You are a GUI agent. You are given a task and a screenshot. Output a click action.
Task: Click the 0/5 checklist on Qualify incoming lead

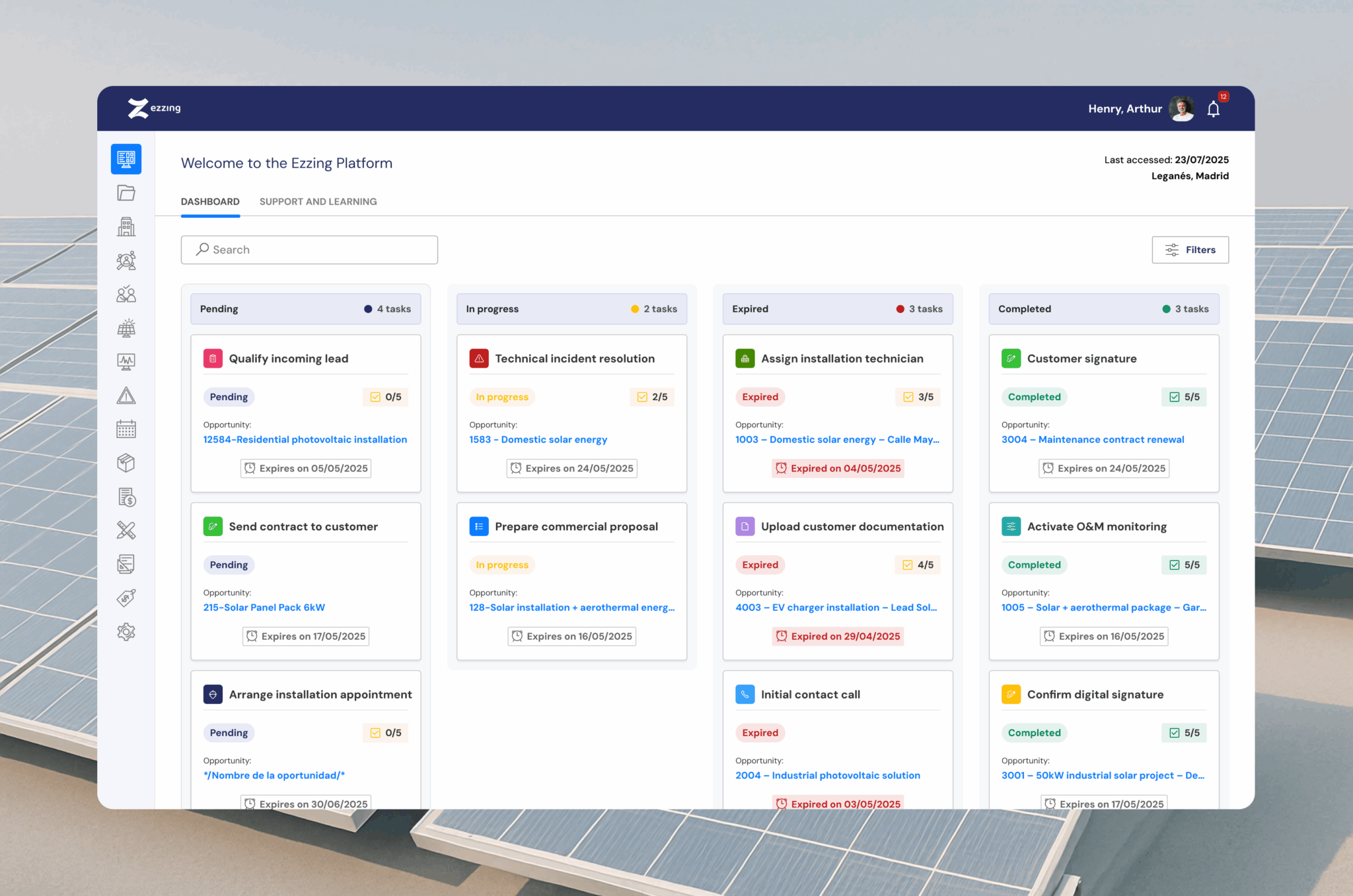(386, 397)
